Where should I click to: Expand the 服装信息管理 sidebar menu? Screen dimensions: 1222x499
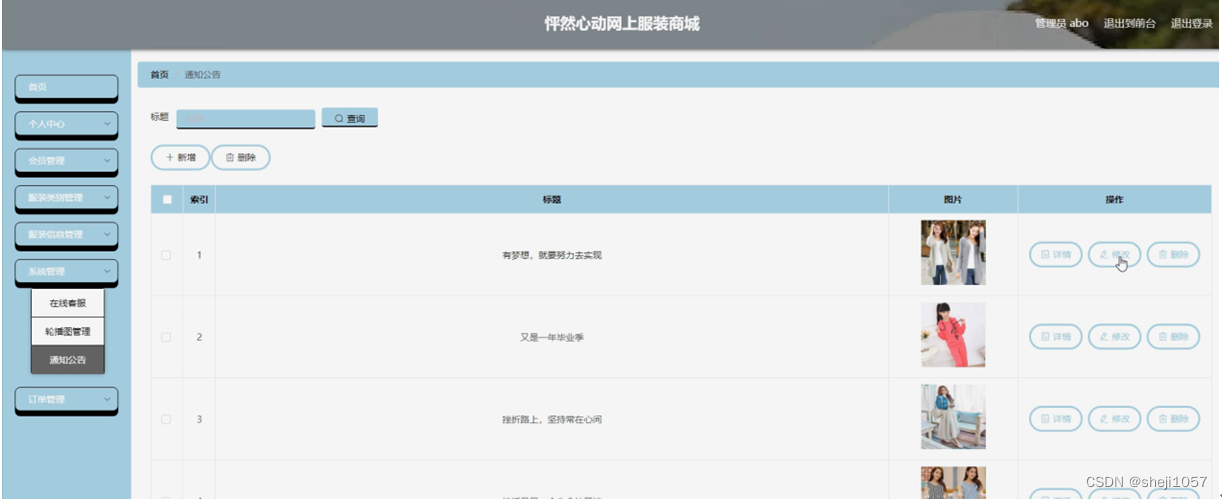66,235
